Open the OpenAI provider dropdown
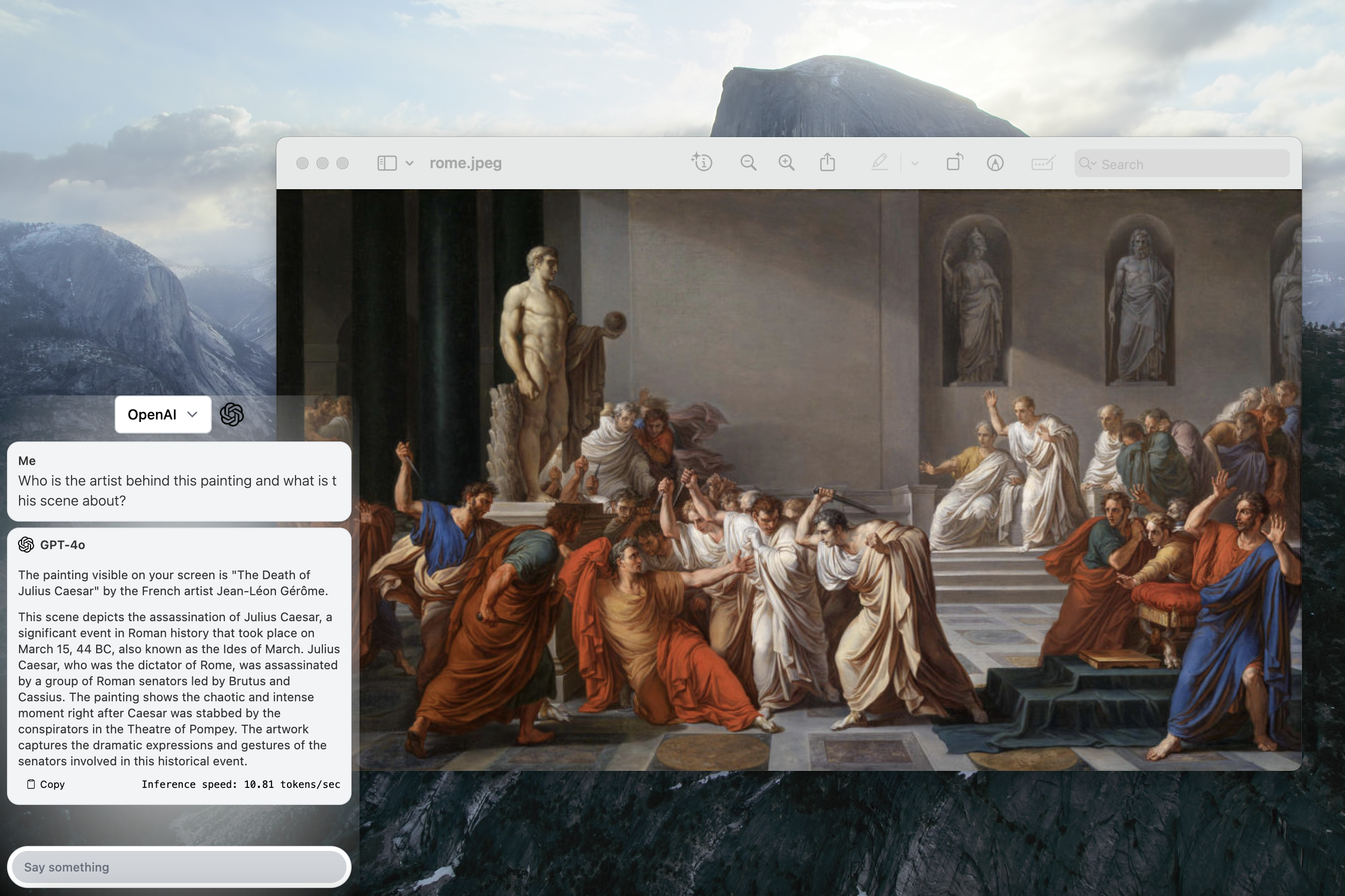 [x=163, y=414]
